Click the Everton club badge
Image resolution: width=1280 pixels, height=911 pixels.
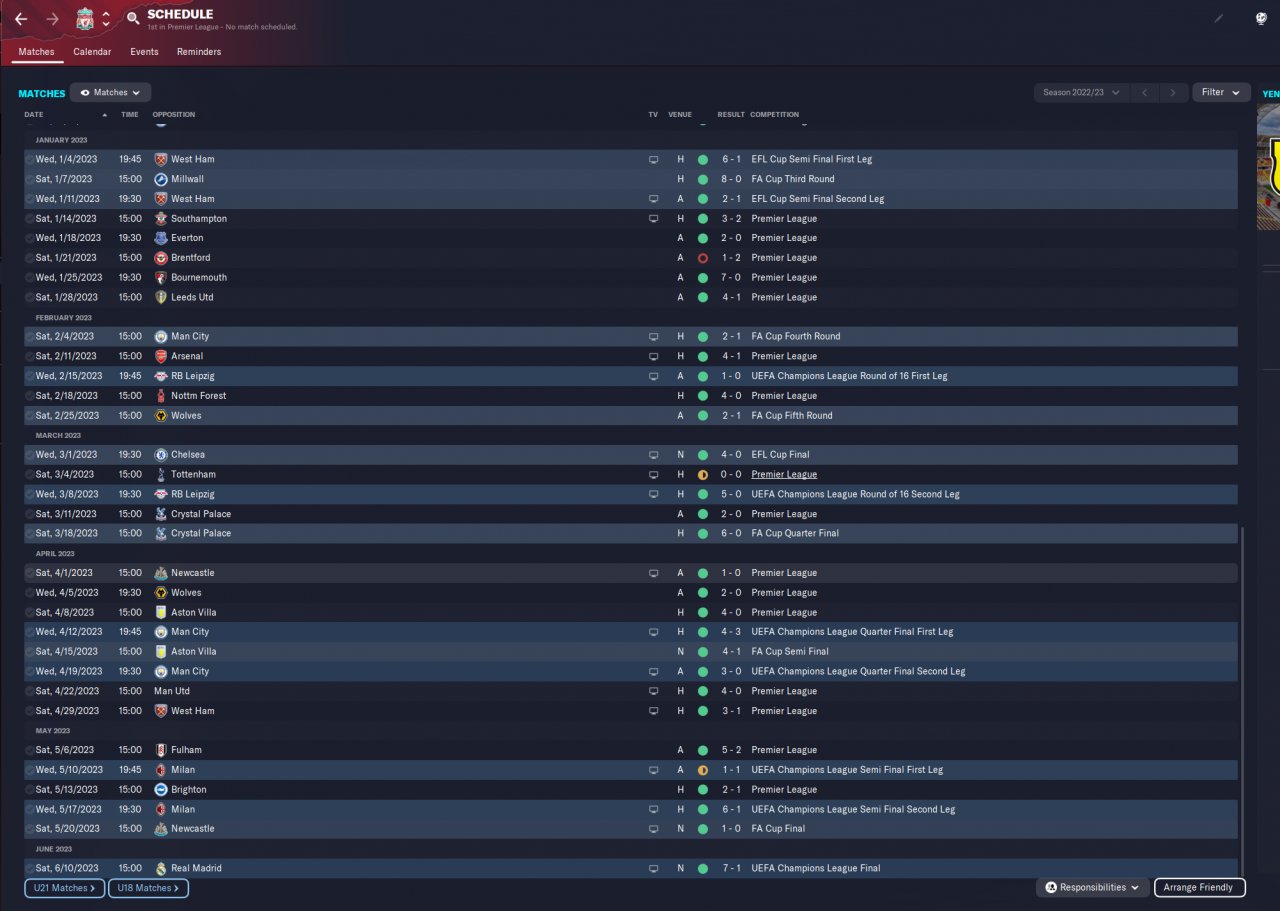tap(160, 238)
